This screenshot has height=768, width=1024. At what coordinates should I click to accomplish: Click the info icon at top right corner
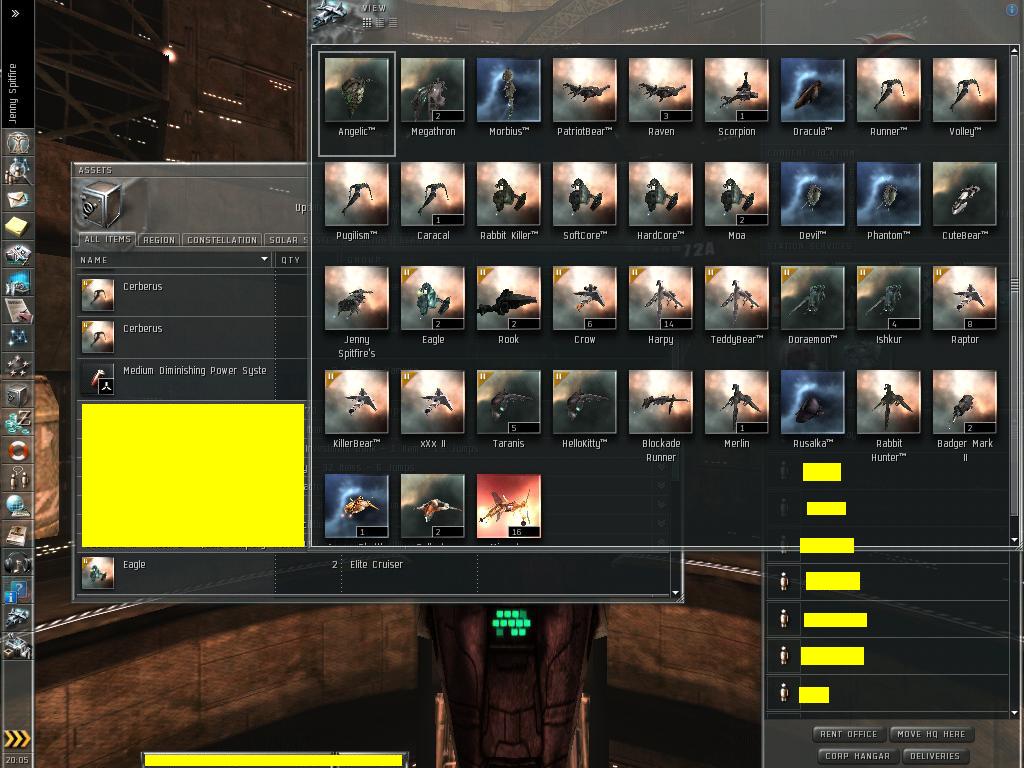click(x=1012, y=10)
